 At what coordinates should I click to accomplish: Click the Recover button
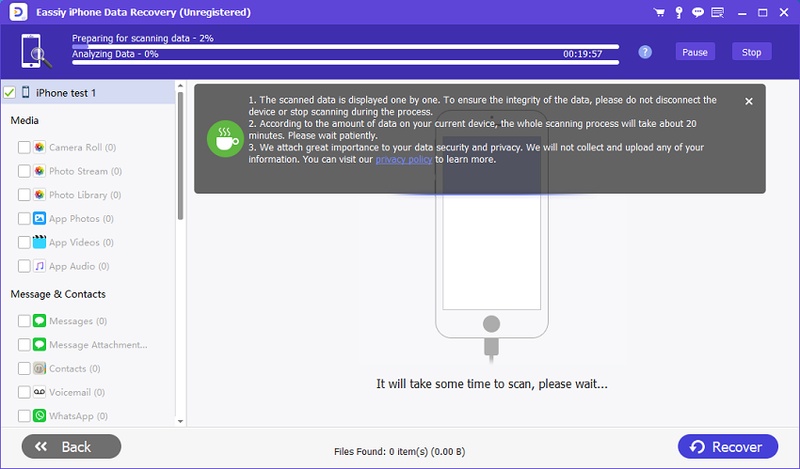tap(728, 447)
